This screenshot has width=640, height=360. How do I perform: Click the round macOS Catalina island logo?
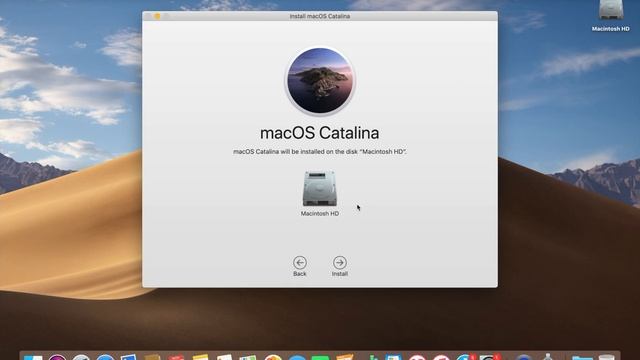(x=320, y=80)
